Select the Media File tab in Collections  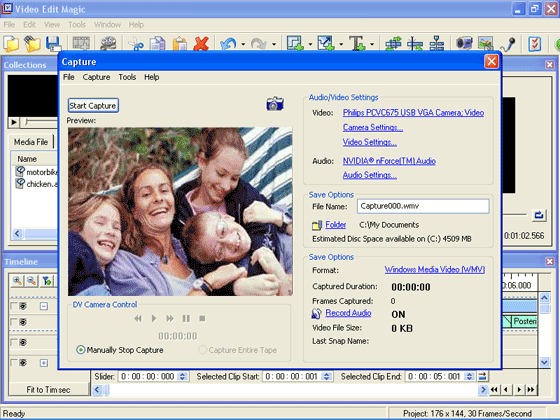point(31,142)
